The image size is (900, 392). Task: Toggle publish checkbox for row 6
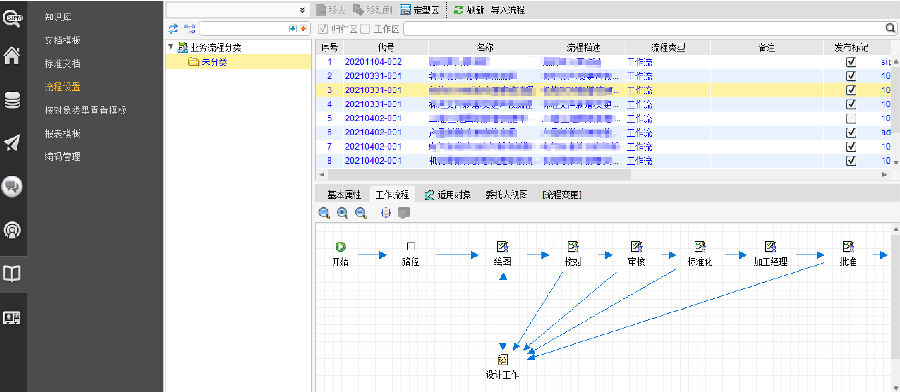pyautogui.click(x=851, y=133)
